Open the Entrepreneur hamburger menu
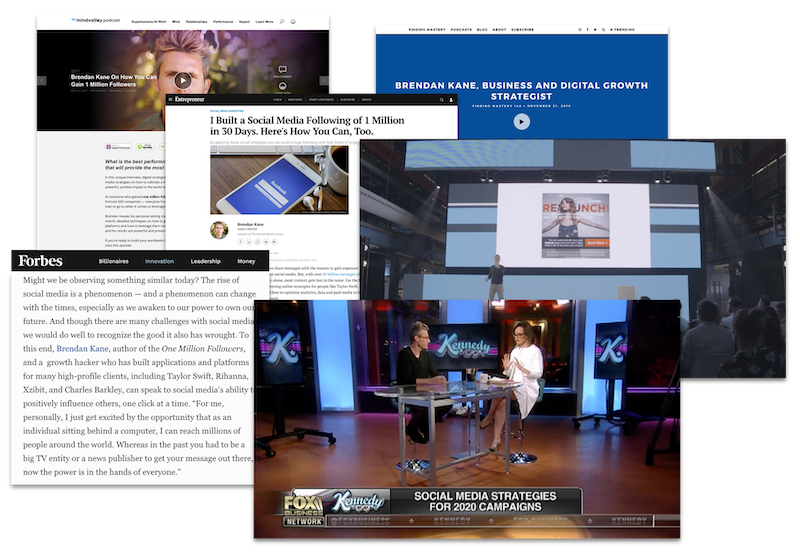This screenshot has width=800, height=558. pyautogui.click(x=171, y=100)
